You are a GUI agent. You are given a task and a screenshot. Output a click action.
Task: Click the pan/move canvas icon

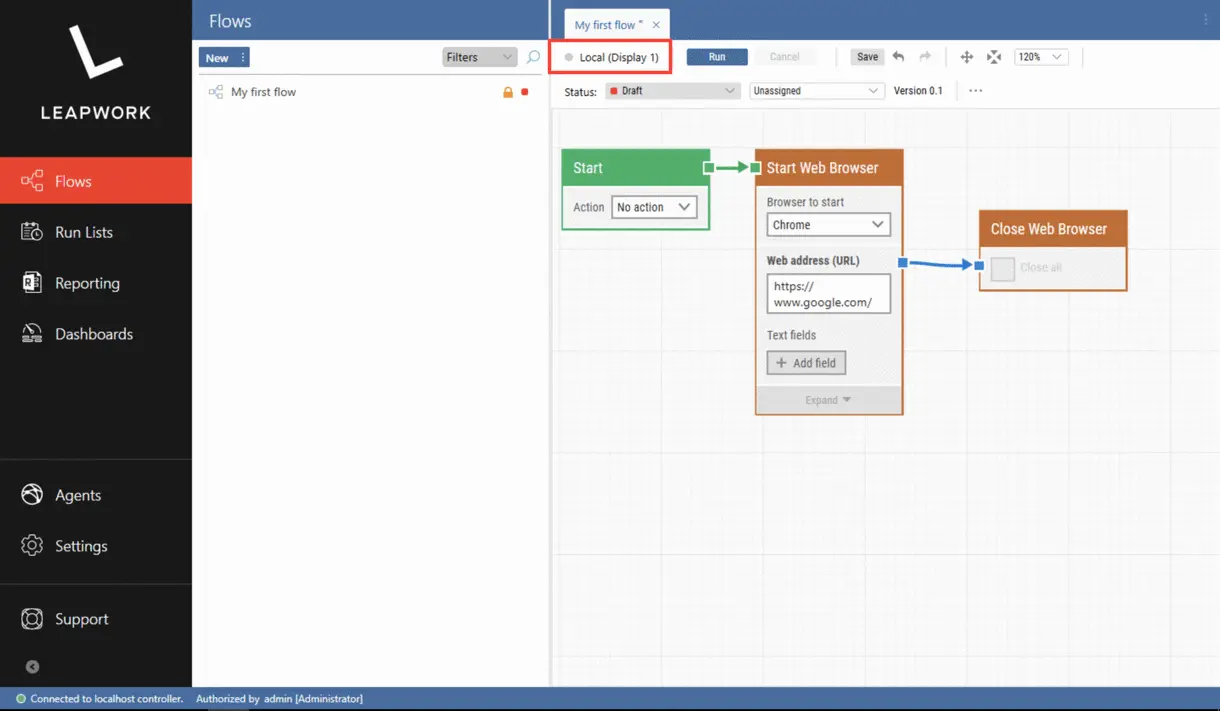(966, 57)
